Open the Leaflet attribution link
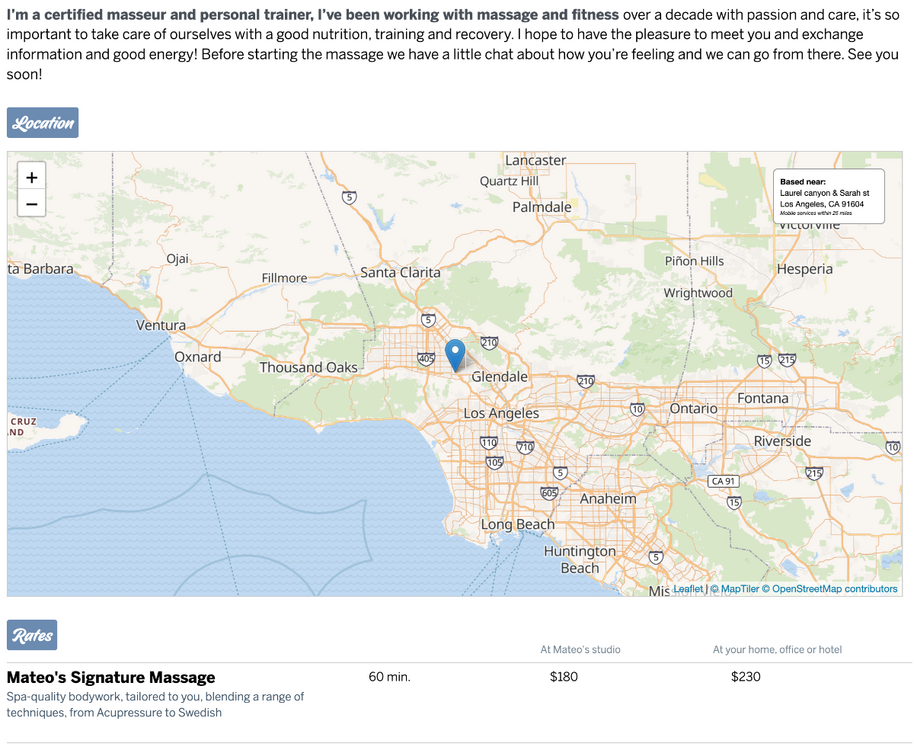 point(688,589)
